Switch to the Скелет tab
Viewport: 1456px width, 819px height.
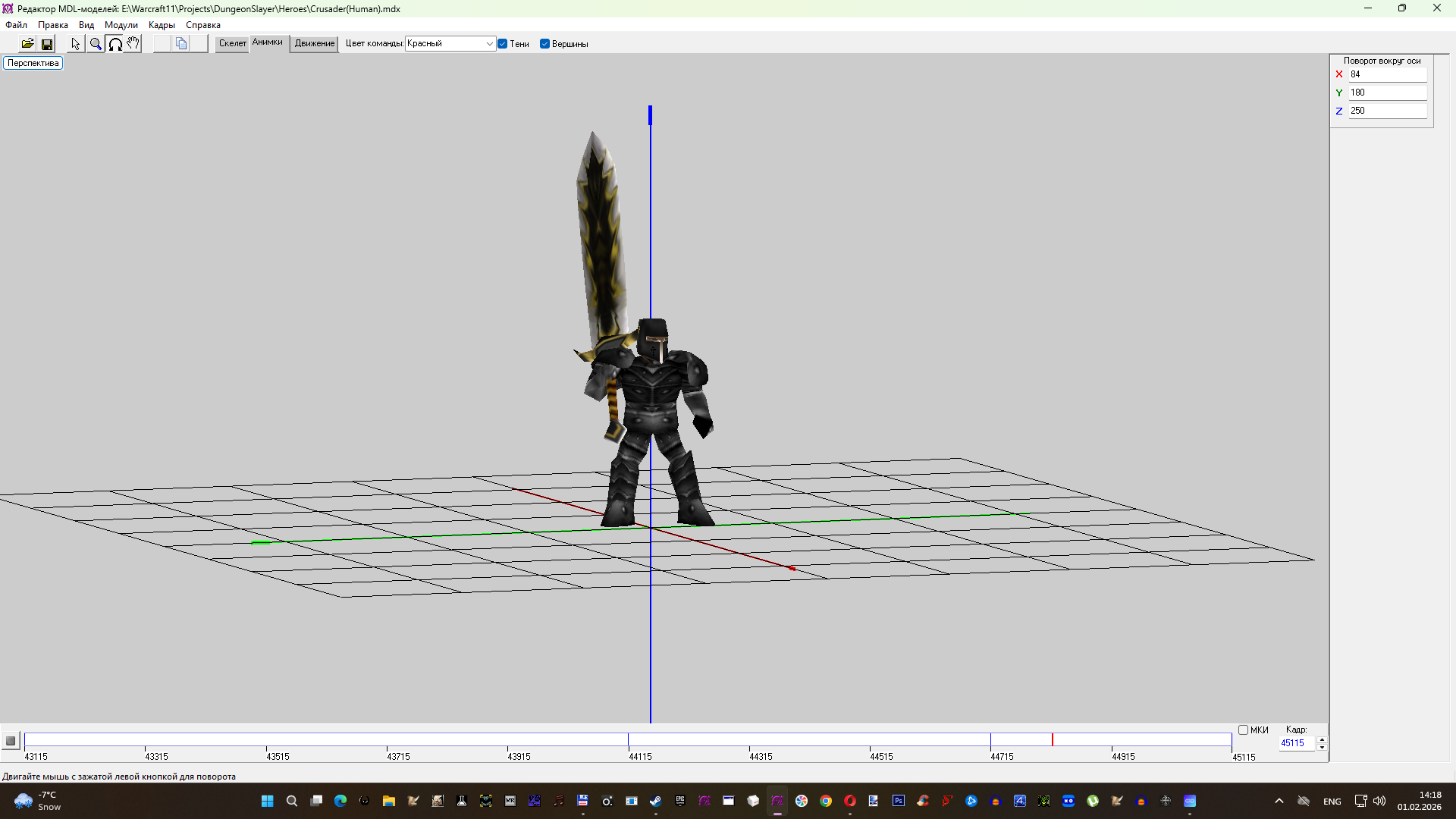pyautogui.click(x=232, y=44)
